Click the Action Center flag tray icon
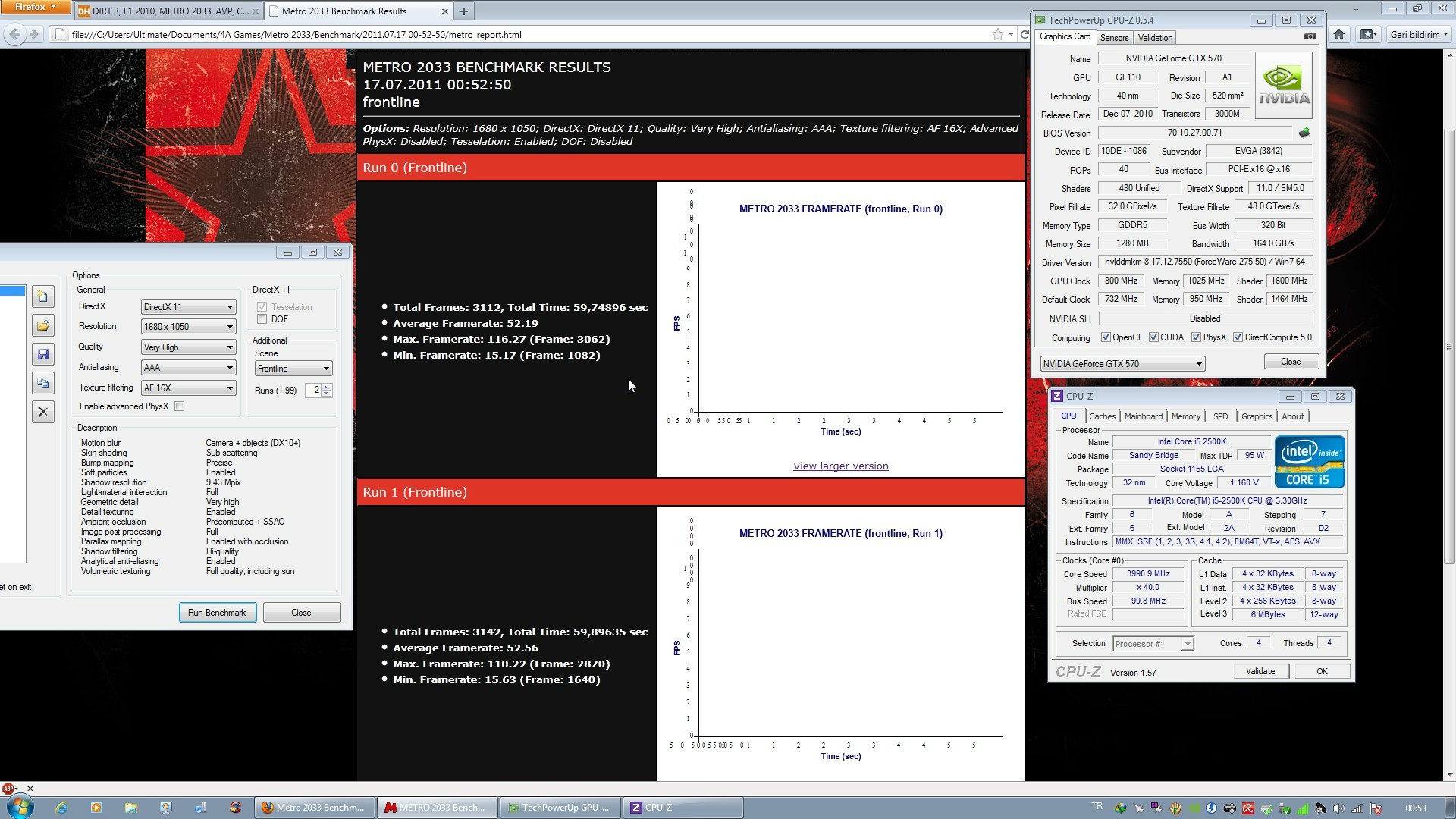The height and width of the screenshot is (819, 1456). [x=1375, y=808]
